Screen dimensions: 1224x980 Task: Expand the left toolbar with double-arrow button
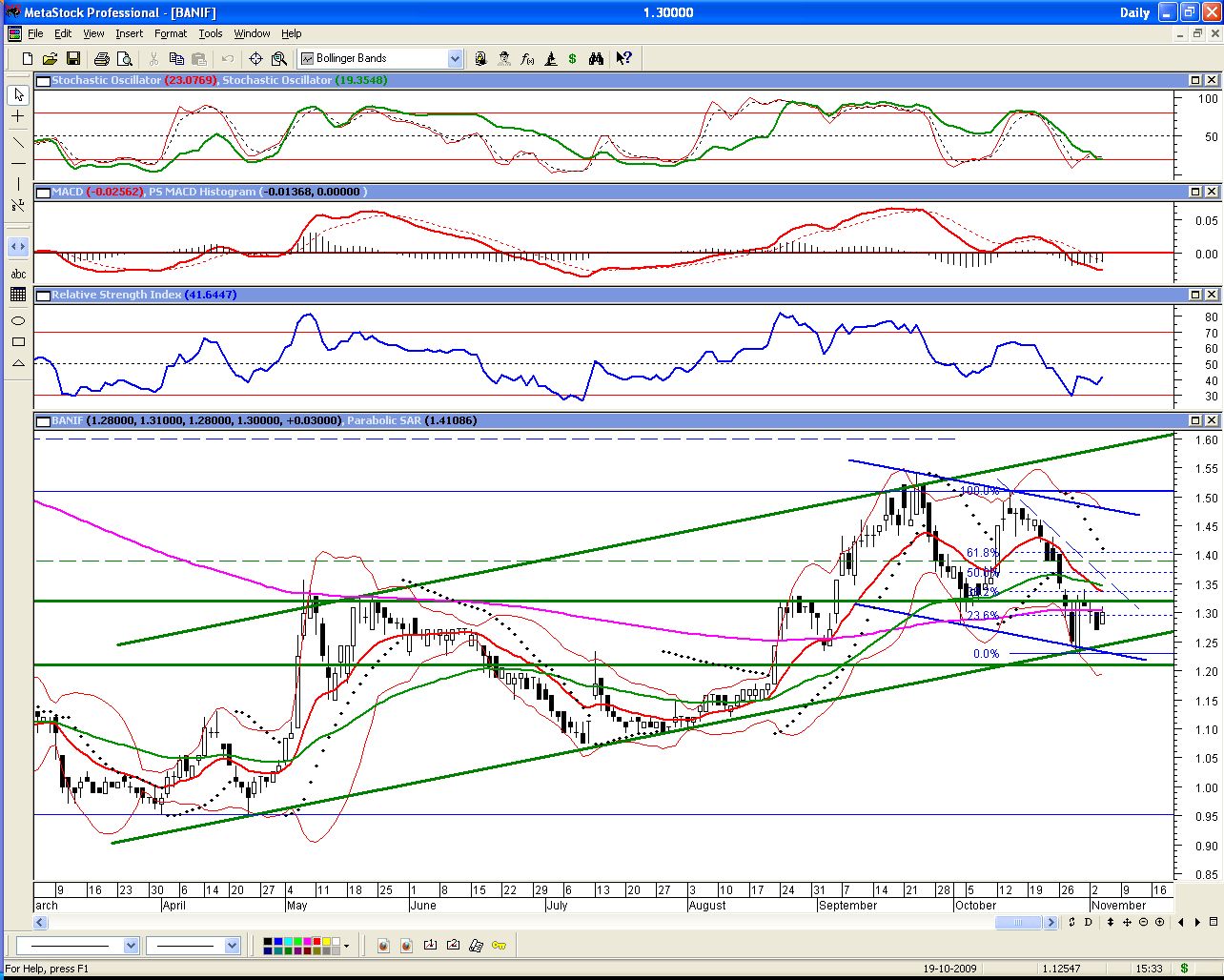(x=18, y=247)
